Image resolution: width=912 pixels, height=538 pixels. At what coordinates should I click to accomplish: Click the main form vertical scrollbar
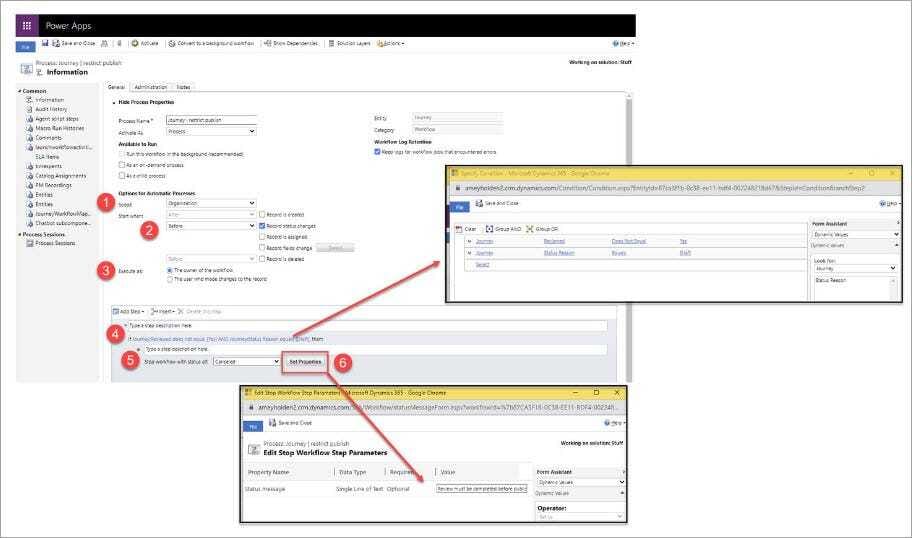point(628,233)
